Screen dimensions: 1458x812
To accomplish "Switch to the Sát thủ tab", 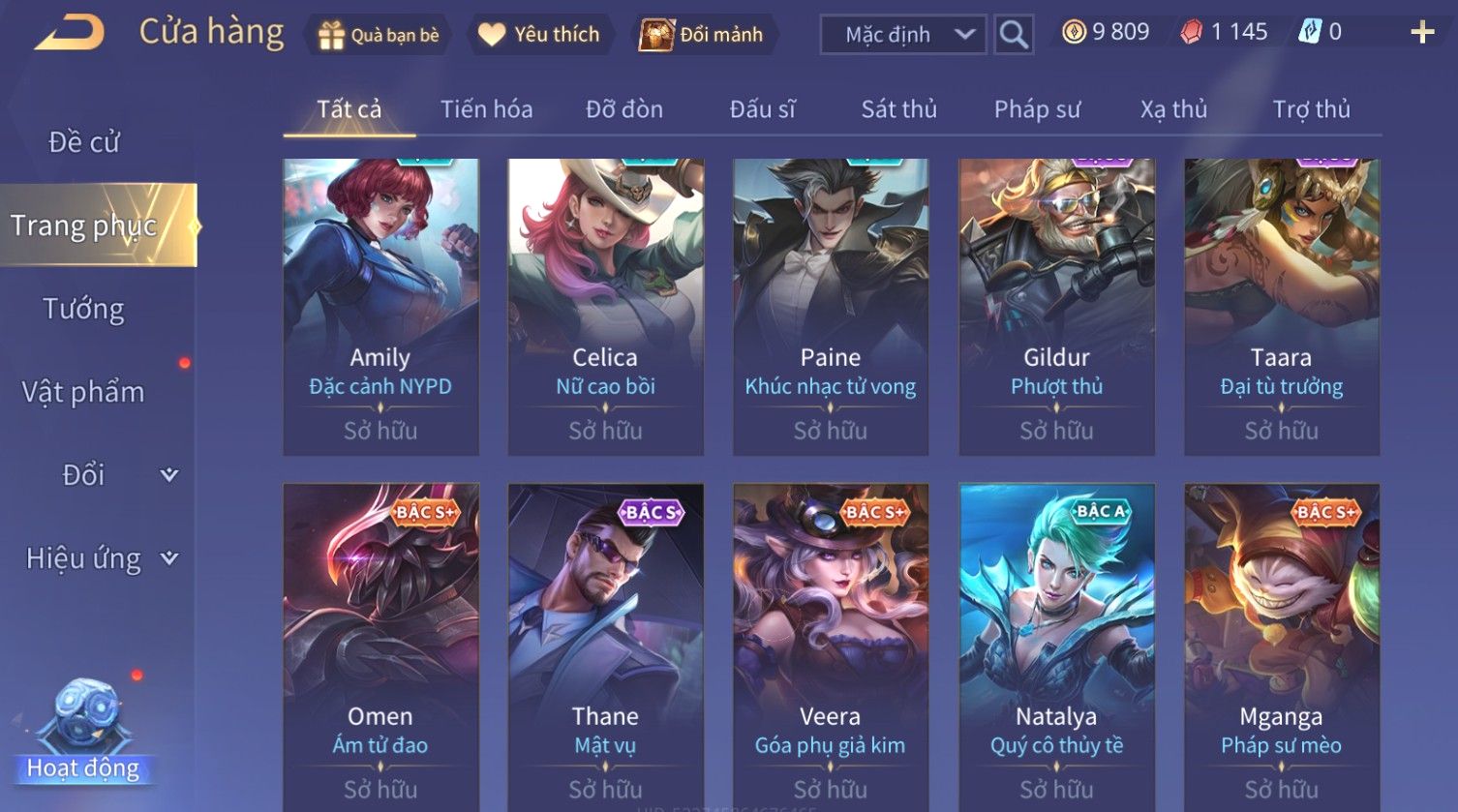I will pyautogui.click(x=899, y=109).
